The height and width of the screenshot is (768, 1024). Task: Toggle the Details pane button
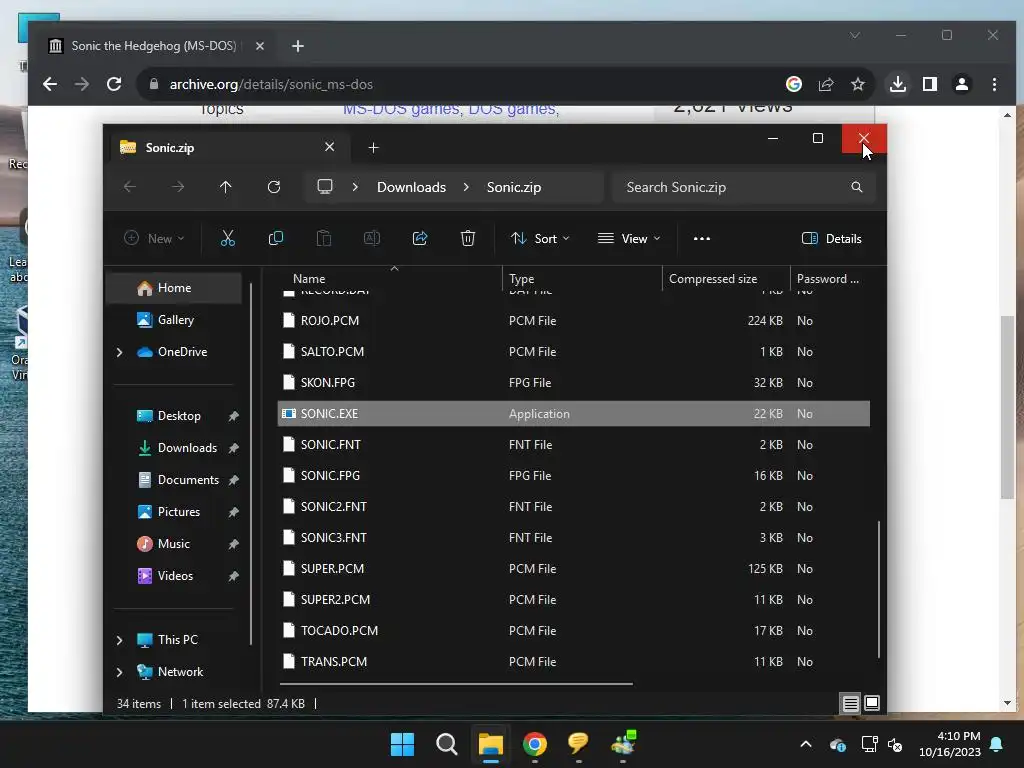pos(831,238)
